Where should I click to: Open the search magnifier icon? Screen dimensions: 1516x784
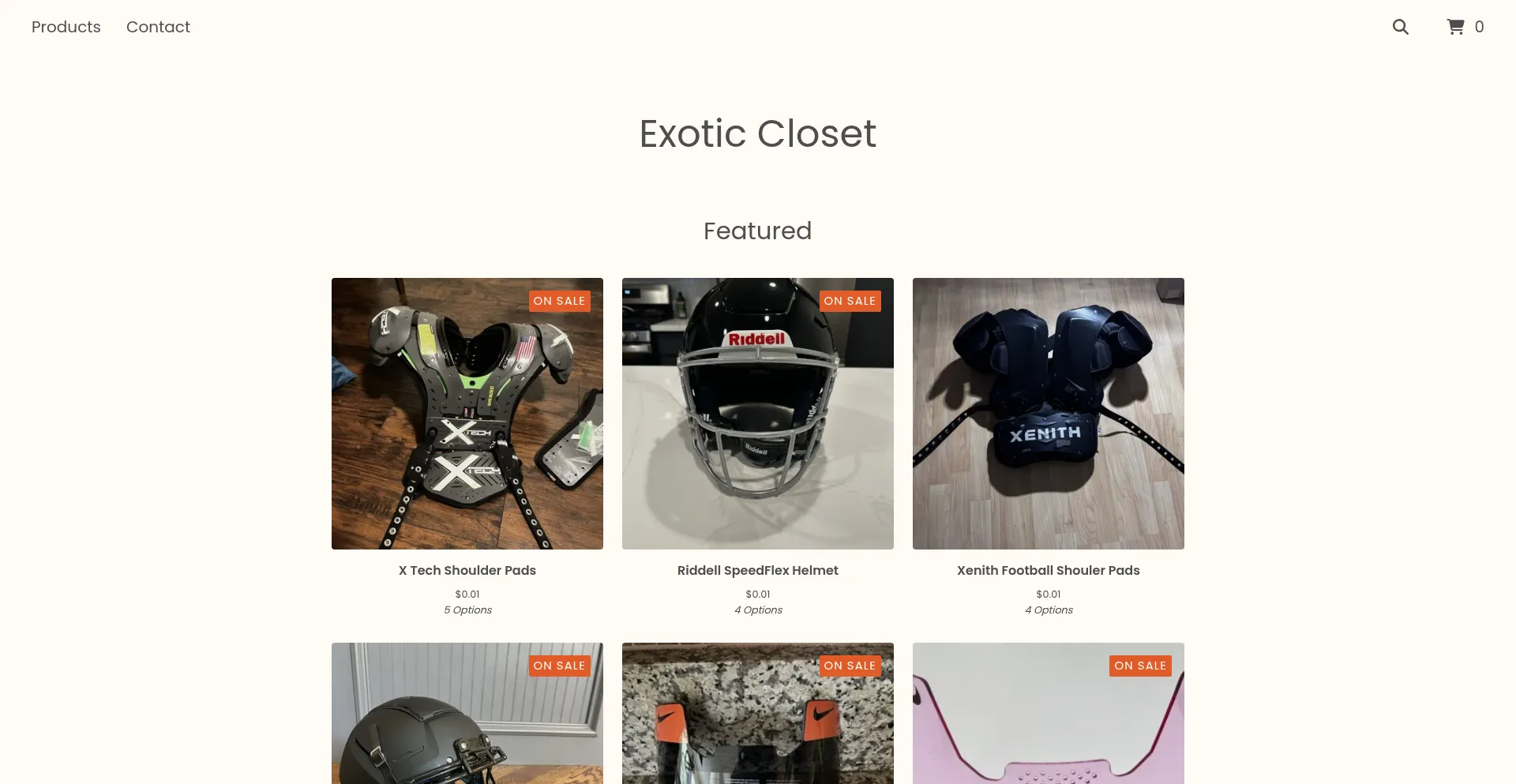[1400, 27]
